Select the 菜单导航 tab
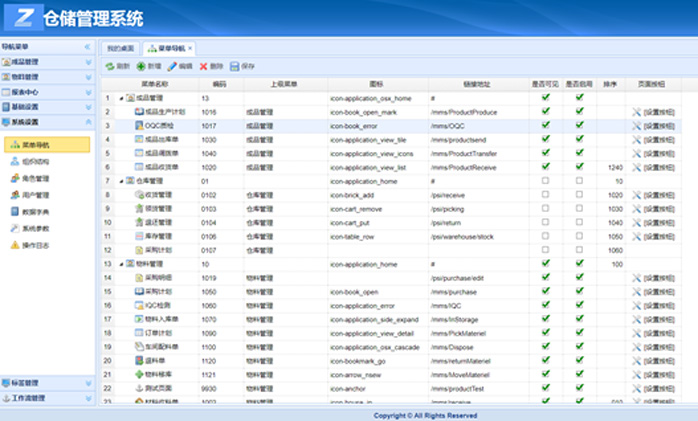The height and width of the screenshot is (421, 698). [168, 48]
